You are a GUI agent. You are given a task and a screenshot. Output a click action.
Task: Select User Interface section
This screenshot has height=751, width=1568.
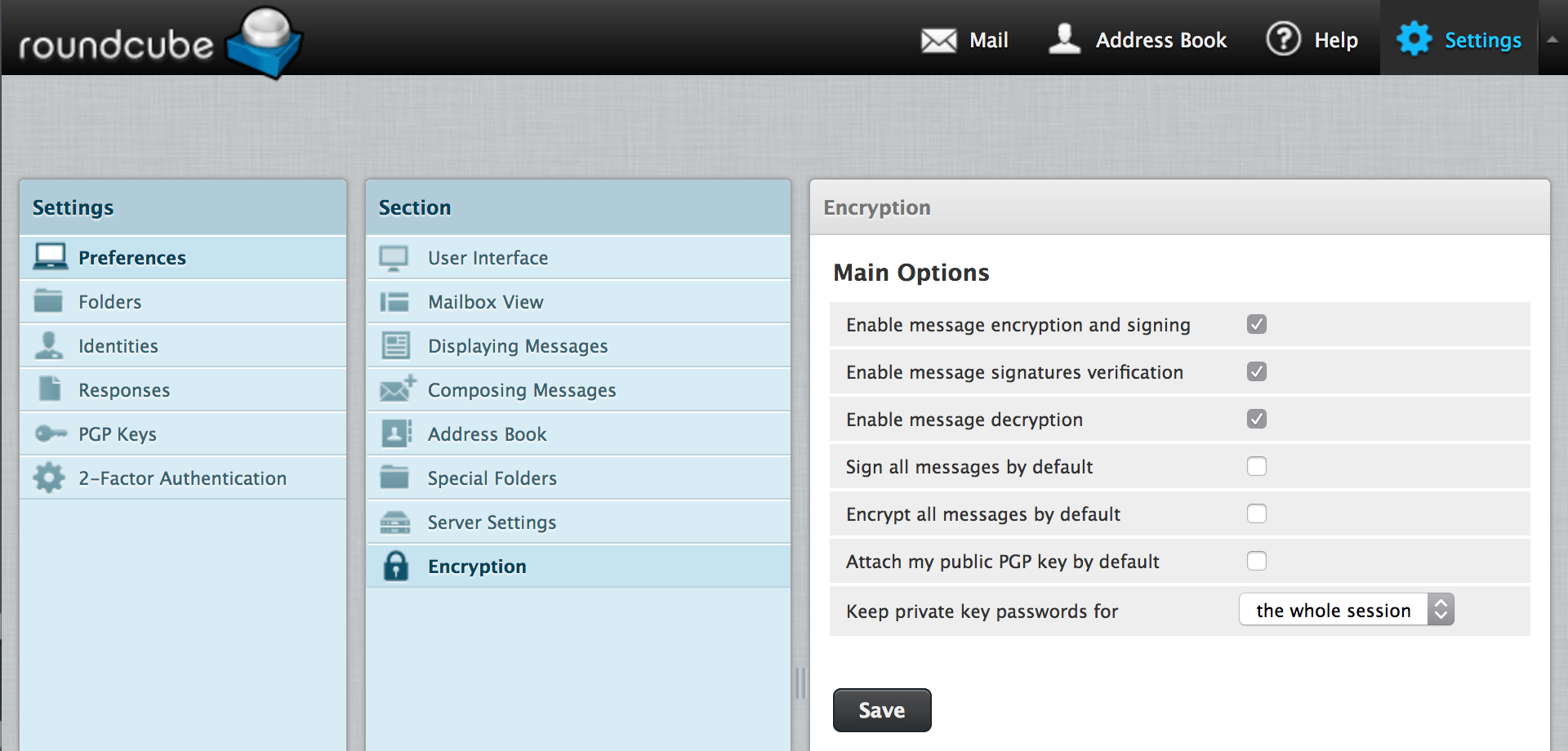578,257
